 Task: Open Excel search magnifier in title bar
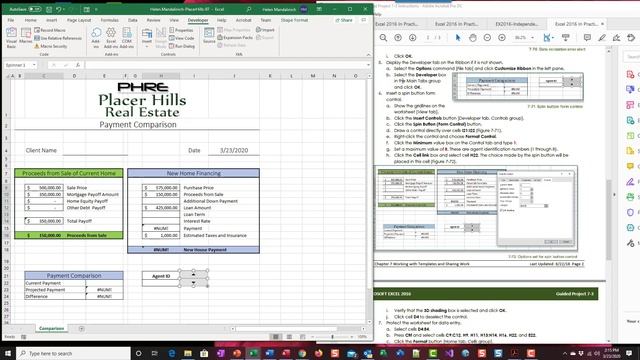(249, 9)
